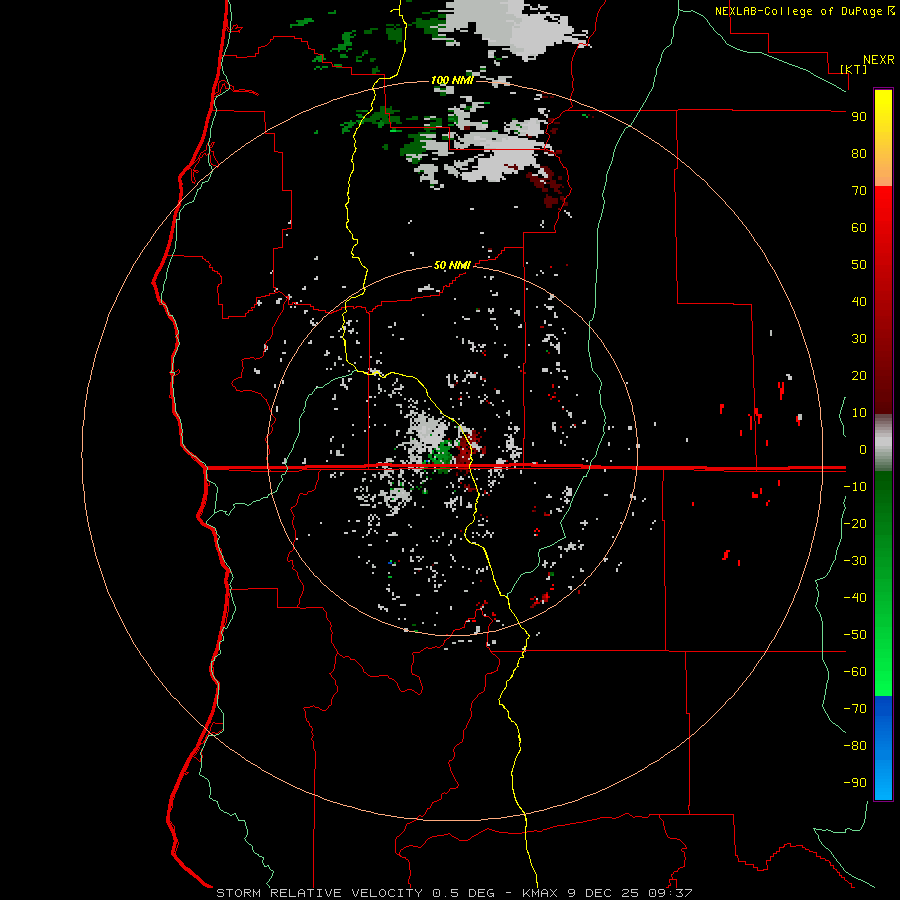Click the "9 DEC 25" date text
Viewport: 900px width, 900px height.
[x=603, y=893]
